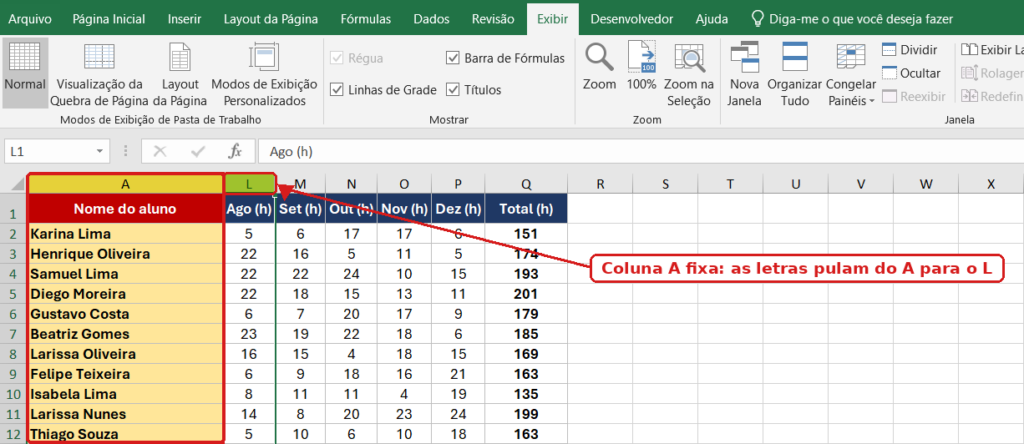Toggle Barra de Fórmulas checkbox
This screenshot has width=1024, height=444.
453,58
